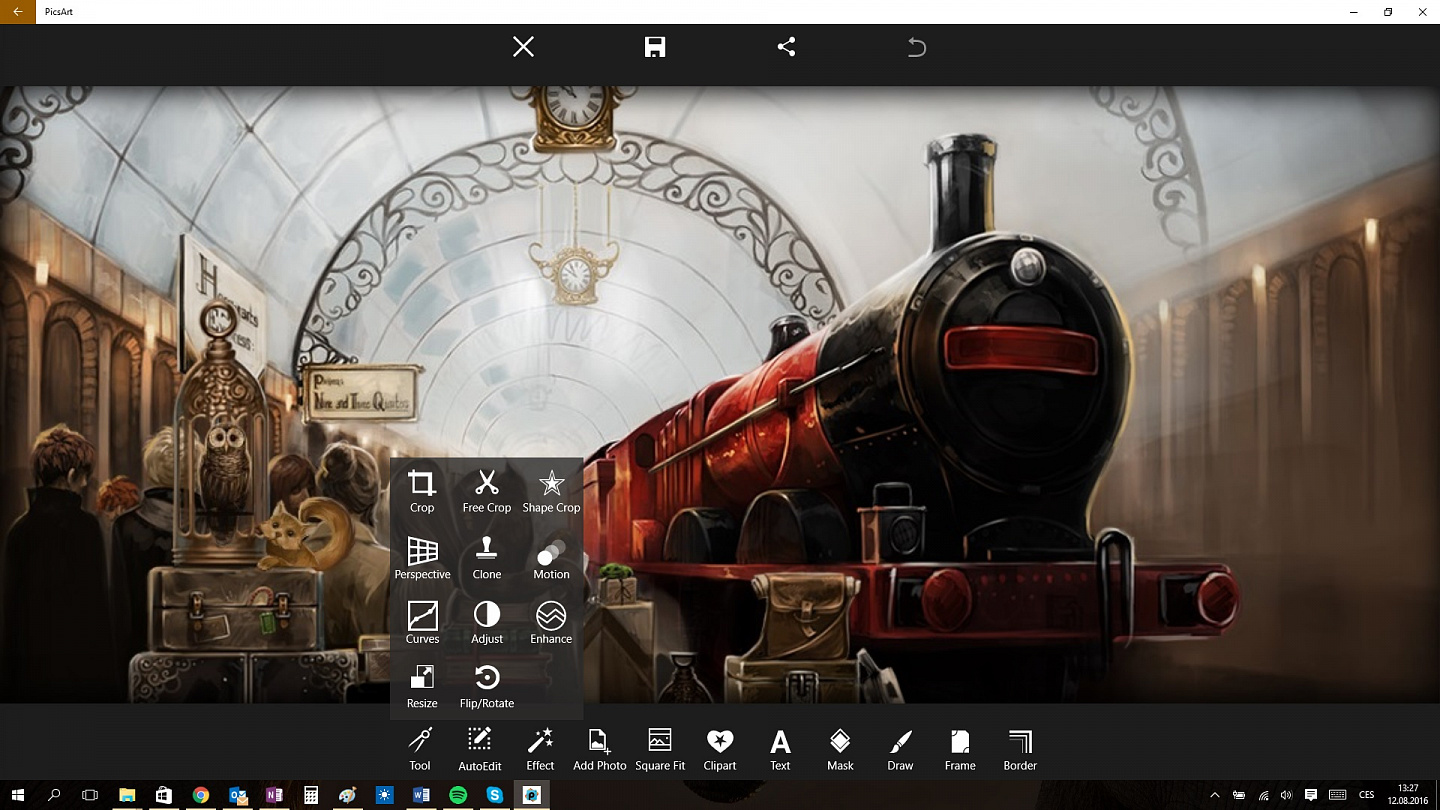Open the Windows Start menu
The height and width of the screenshot is (810, 1440).
(x=18, y=796)
